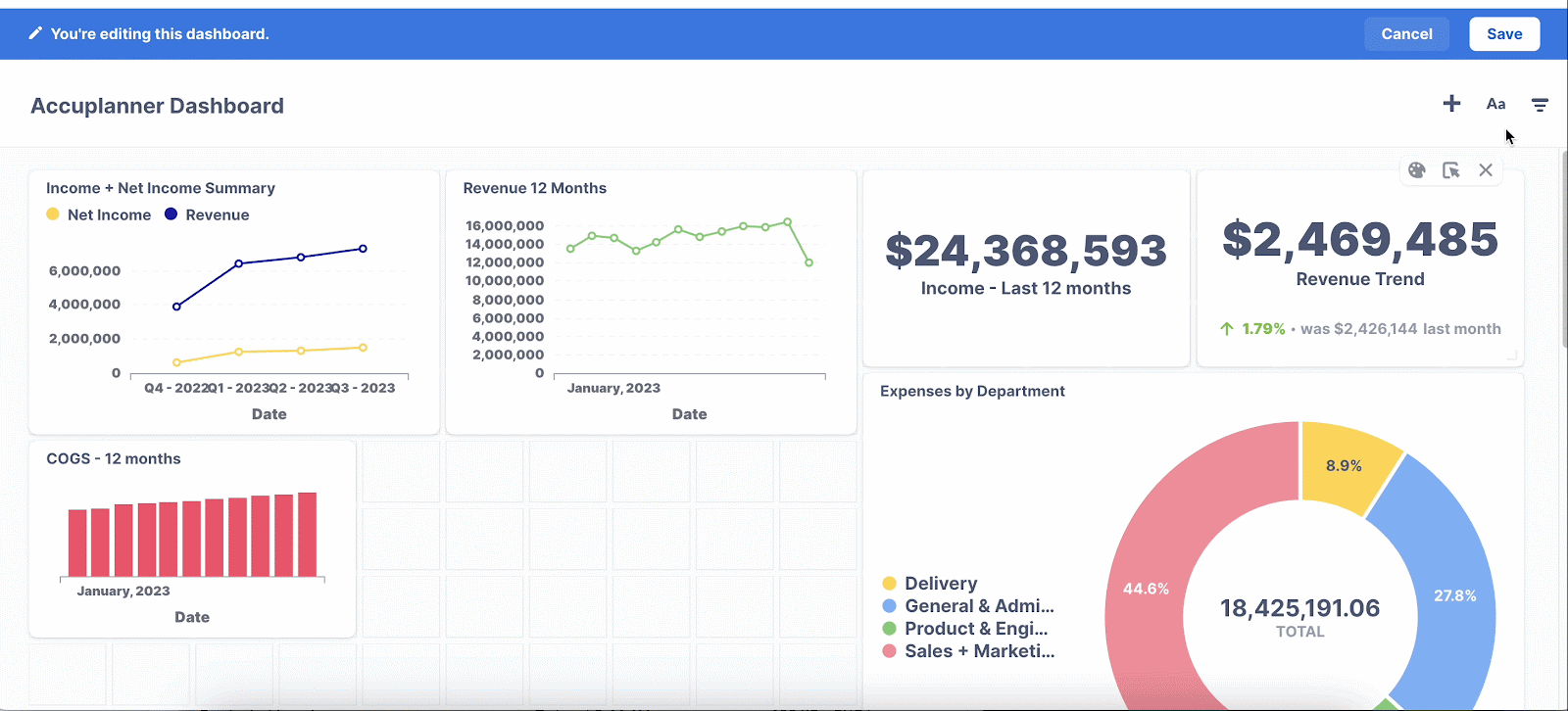Click 'You're editing this dashboard.' banner text
Viewport: 1568px width, 711px height.
point(160,33)
